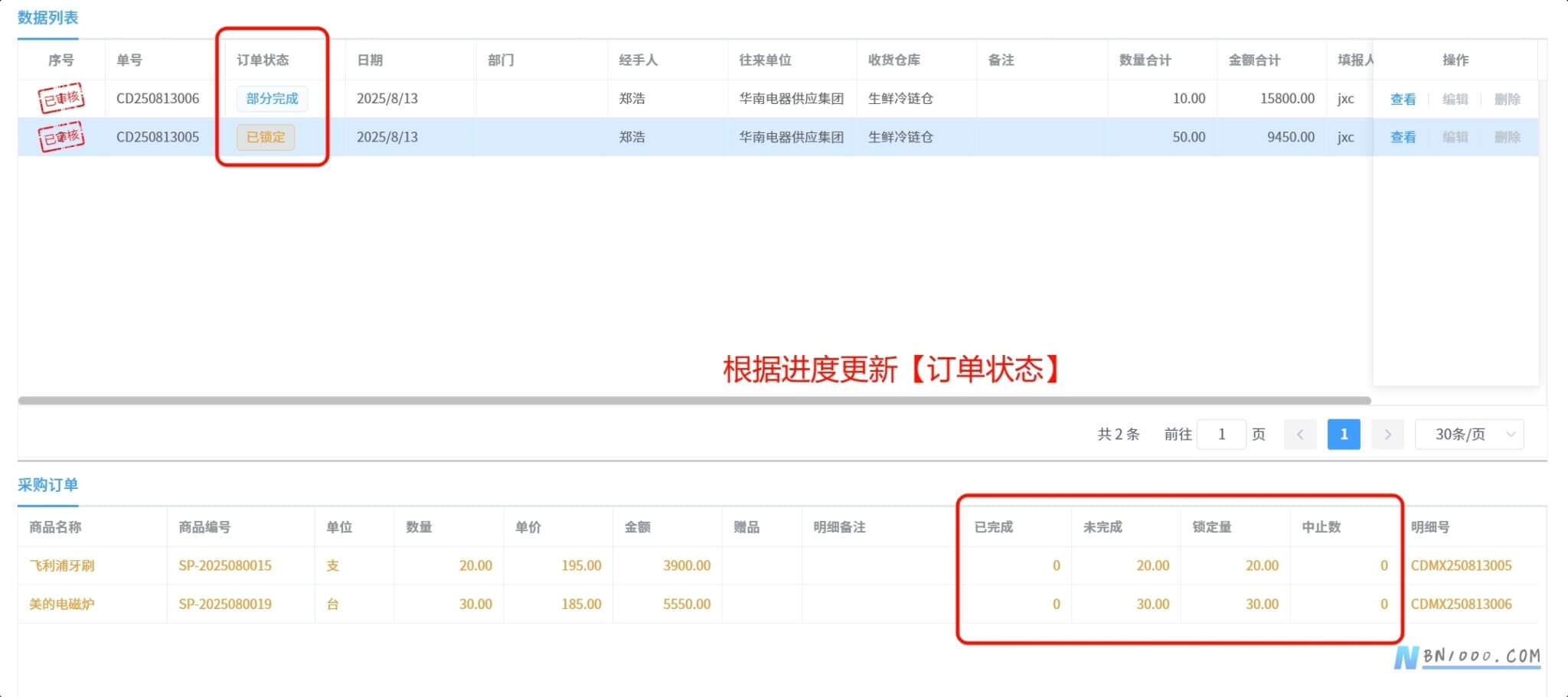Click the 已审核 stamp on row CD250813006
1568x697 pixels.
coord(61,98)
